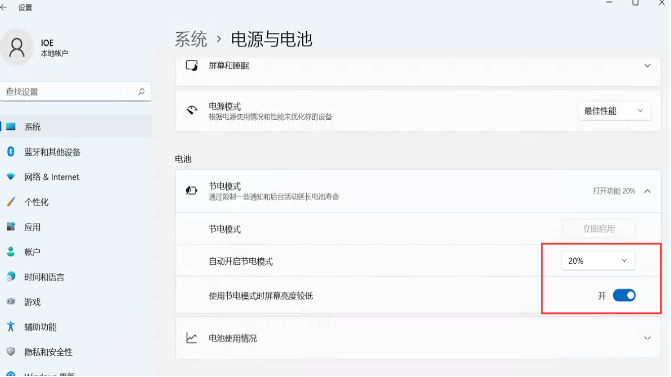Open 游戏 settings
Viewport: 671px width, 377px height.
pos(76,302)
